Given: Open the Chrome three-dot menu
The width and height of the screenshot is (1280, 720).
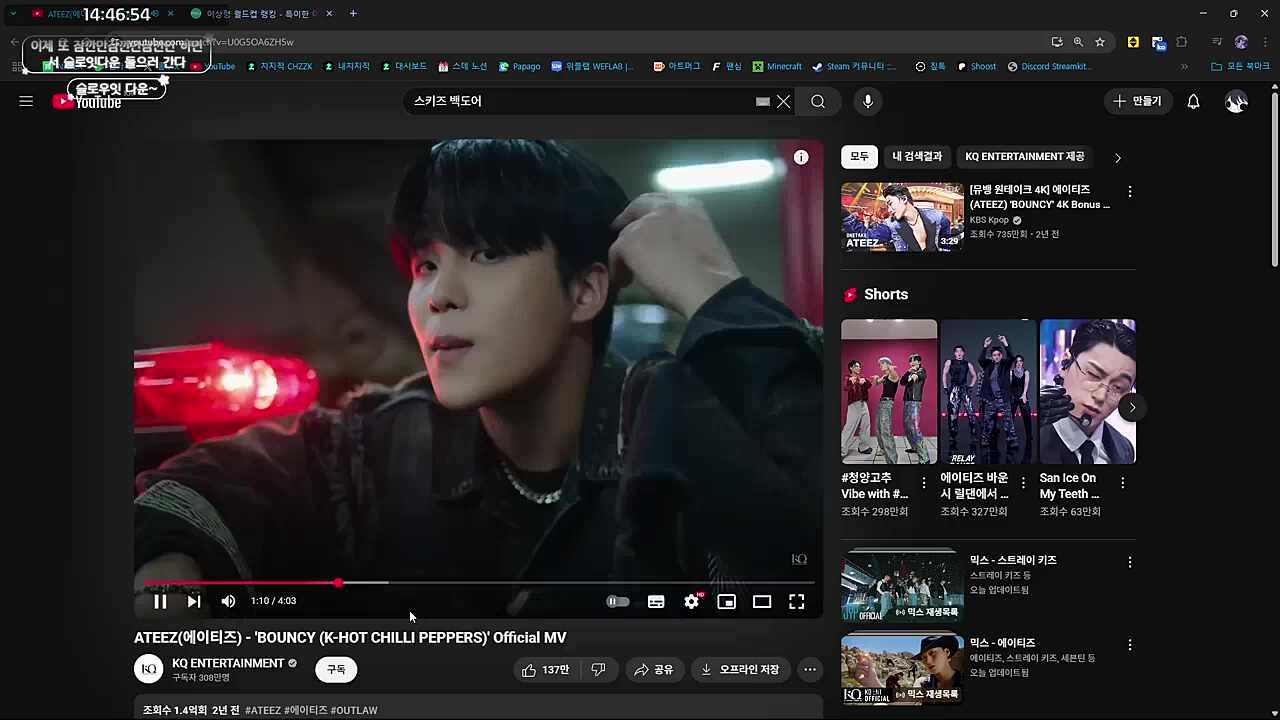Looking at the screenshot, I should point(1264,42).
